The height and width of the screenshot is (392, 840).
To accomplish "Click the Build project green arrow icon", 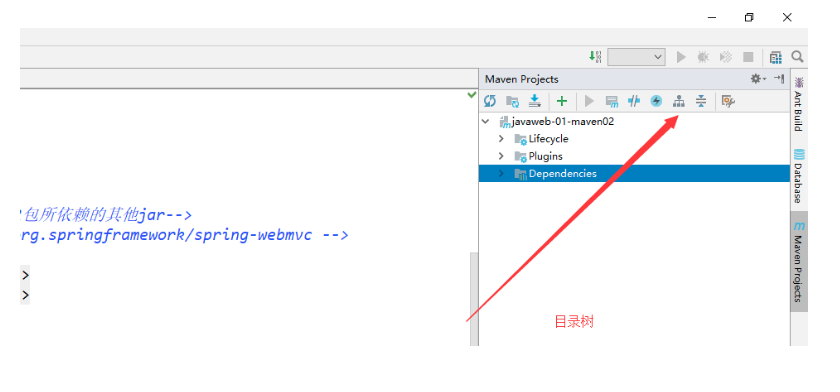I will click(595, 56).
